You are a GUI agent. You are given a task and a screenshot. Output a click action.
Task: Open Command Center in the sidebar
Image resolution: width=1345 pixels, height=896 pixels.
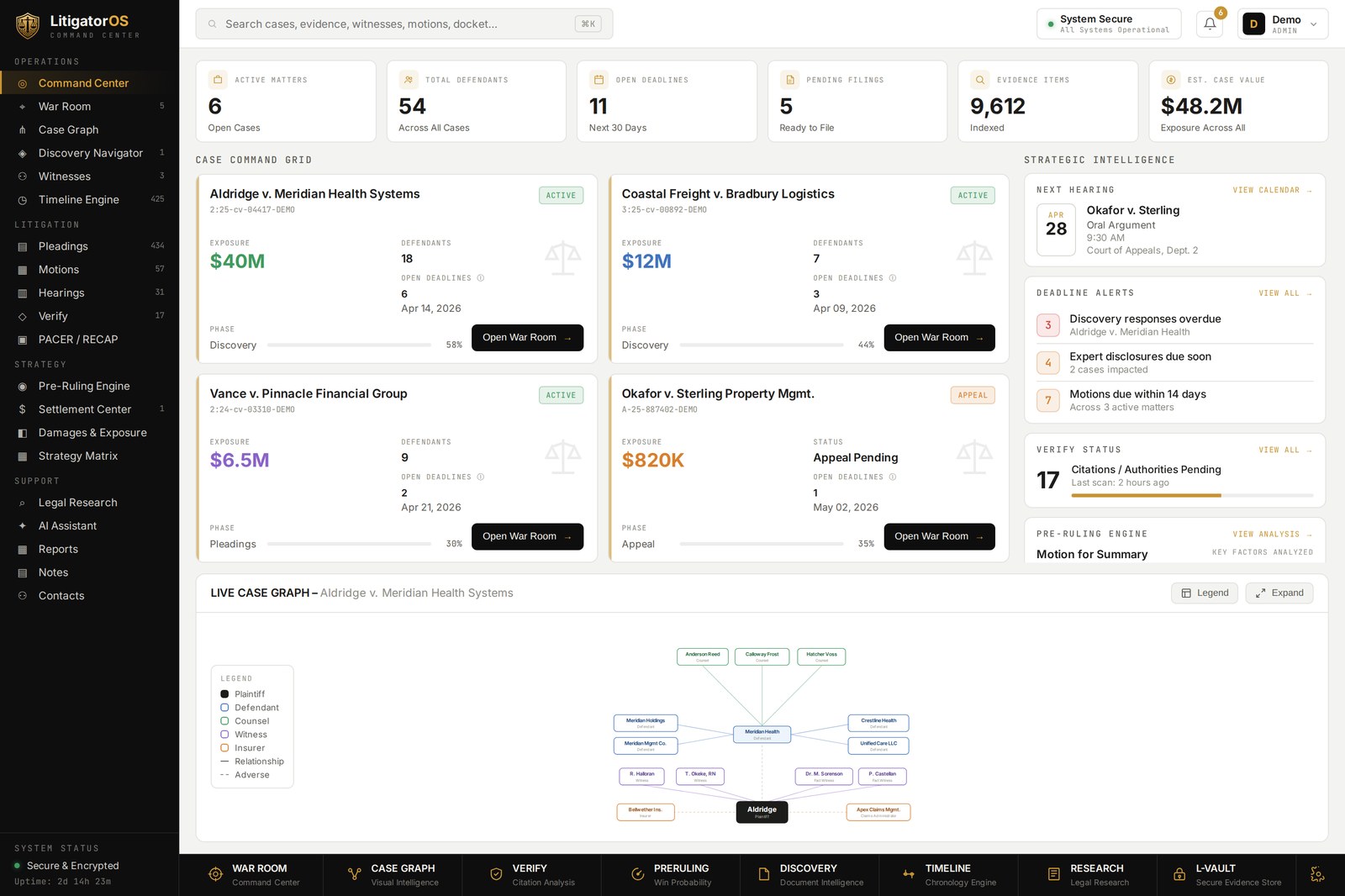tap(89, 83)
